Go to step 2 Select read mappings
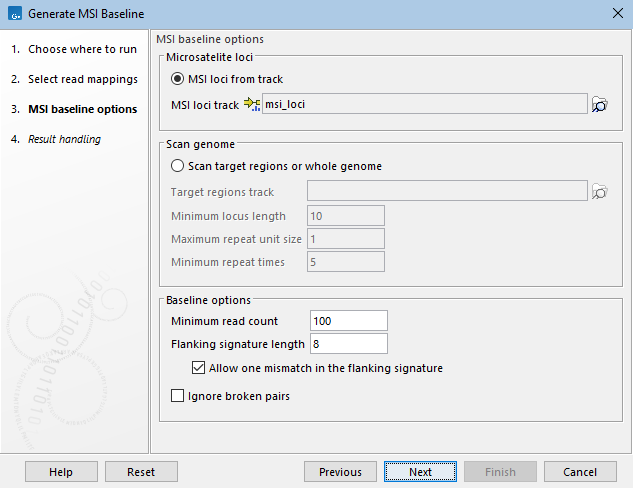Image resolution: width=633 pixels, height=488 pixels. tap(74, 79)
